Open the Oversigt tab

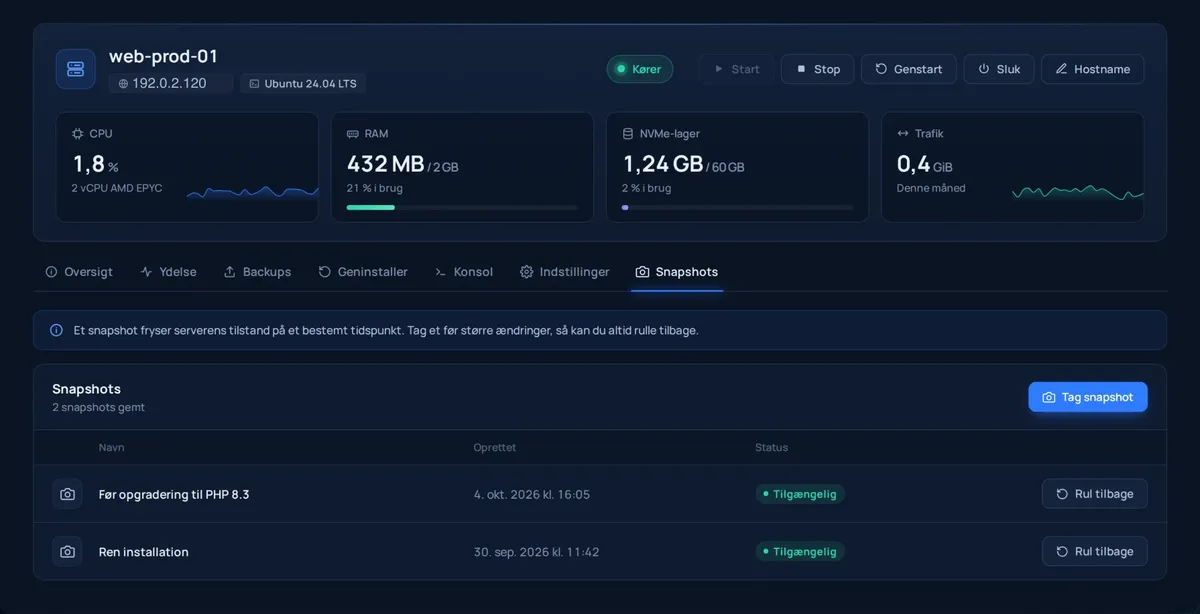click(x=79, y=272)
